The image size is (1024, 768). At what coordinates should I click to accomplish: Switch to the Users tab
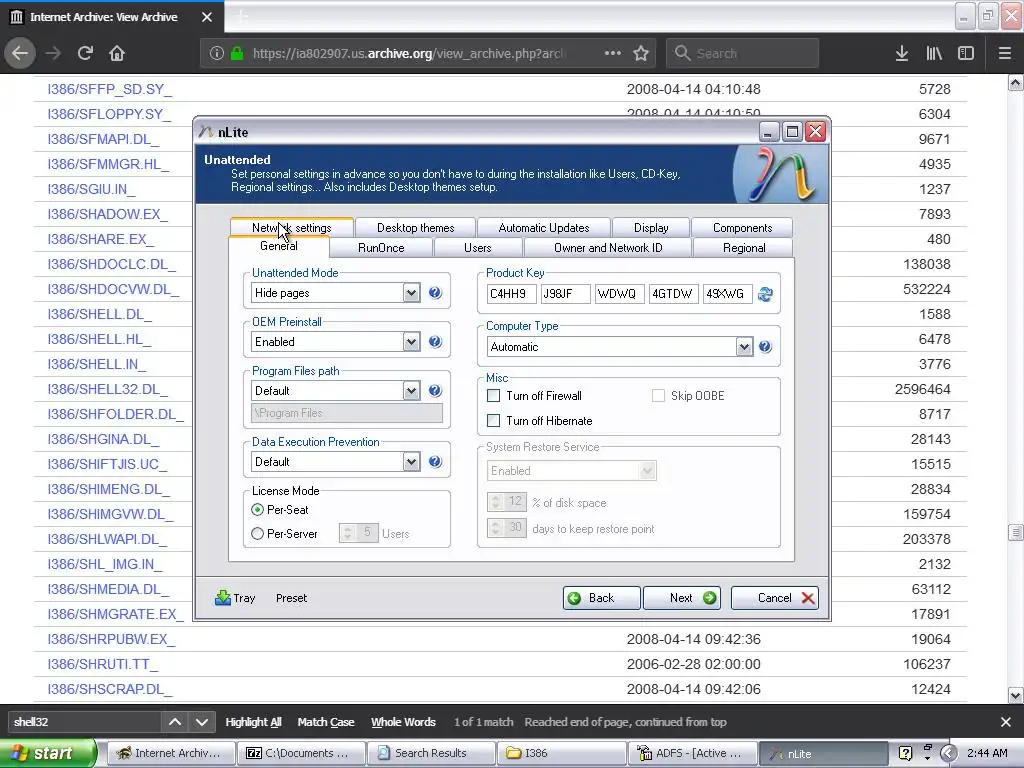point(478,248)
